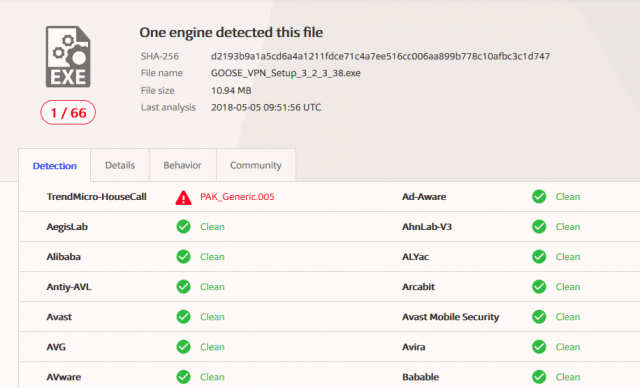This screenshot has width=640, height=388.
Task: Click the 1 / 66 detection score badge
Action: point(68,113)
